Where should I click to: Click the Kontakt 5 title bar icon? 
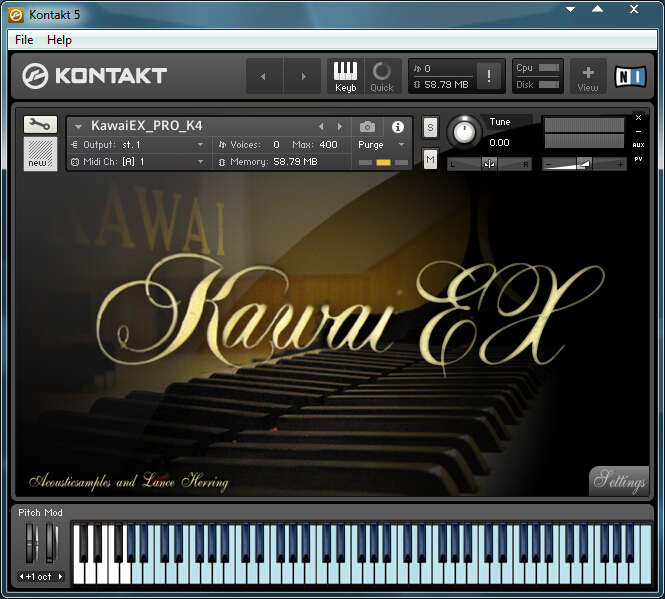[x=16, y=15]
